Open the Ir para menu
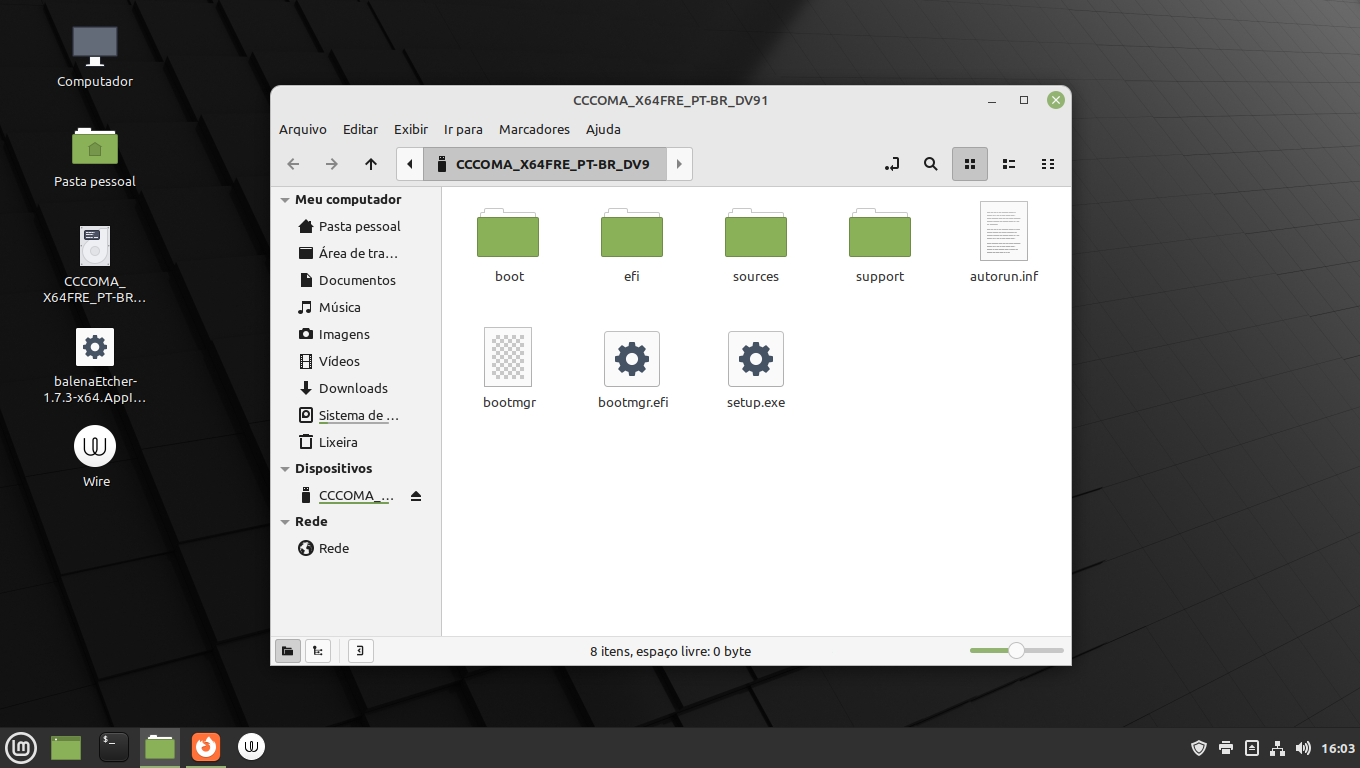 pos(463,129)
